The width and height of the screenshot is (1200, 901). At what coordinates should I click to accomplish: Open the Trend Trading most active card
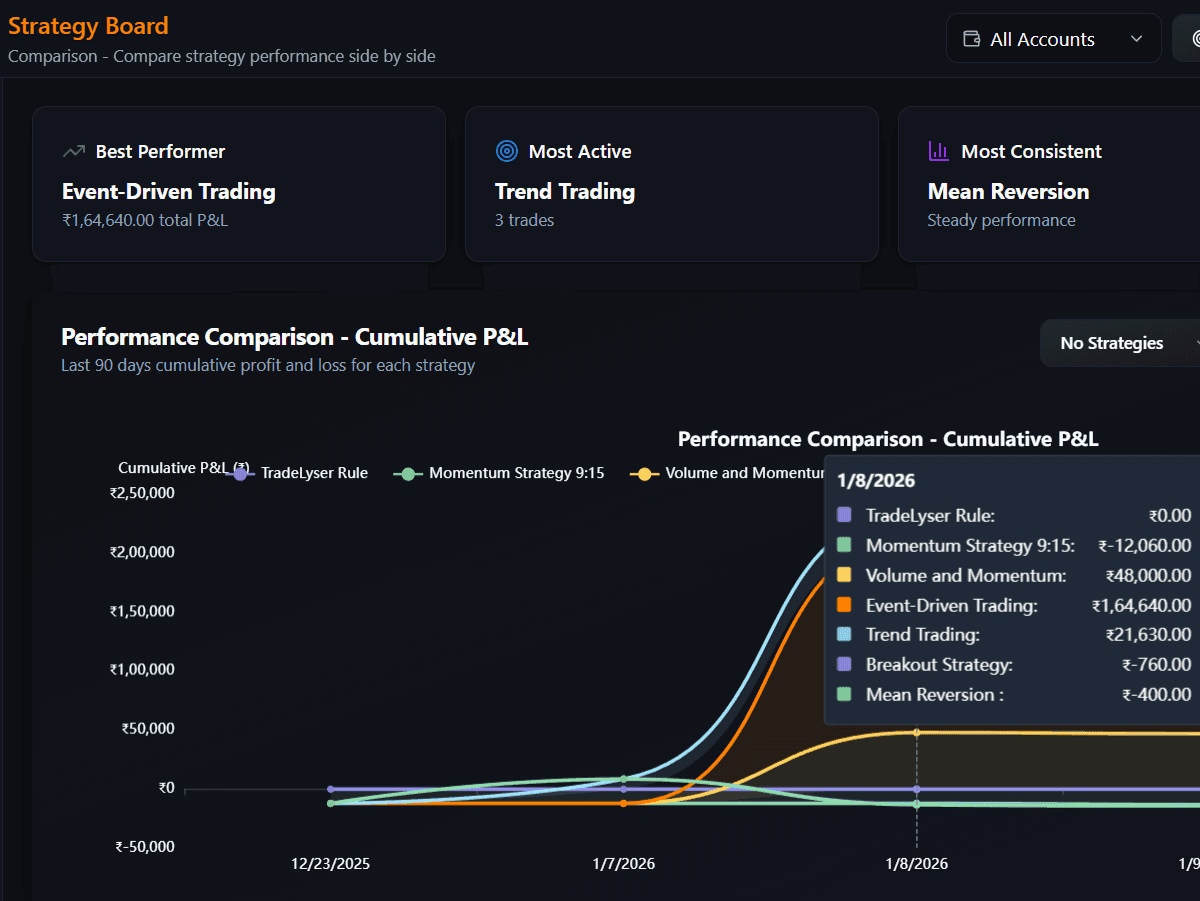(x=671, y=184)
